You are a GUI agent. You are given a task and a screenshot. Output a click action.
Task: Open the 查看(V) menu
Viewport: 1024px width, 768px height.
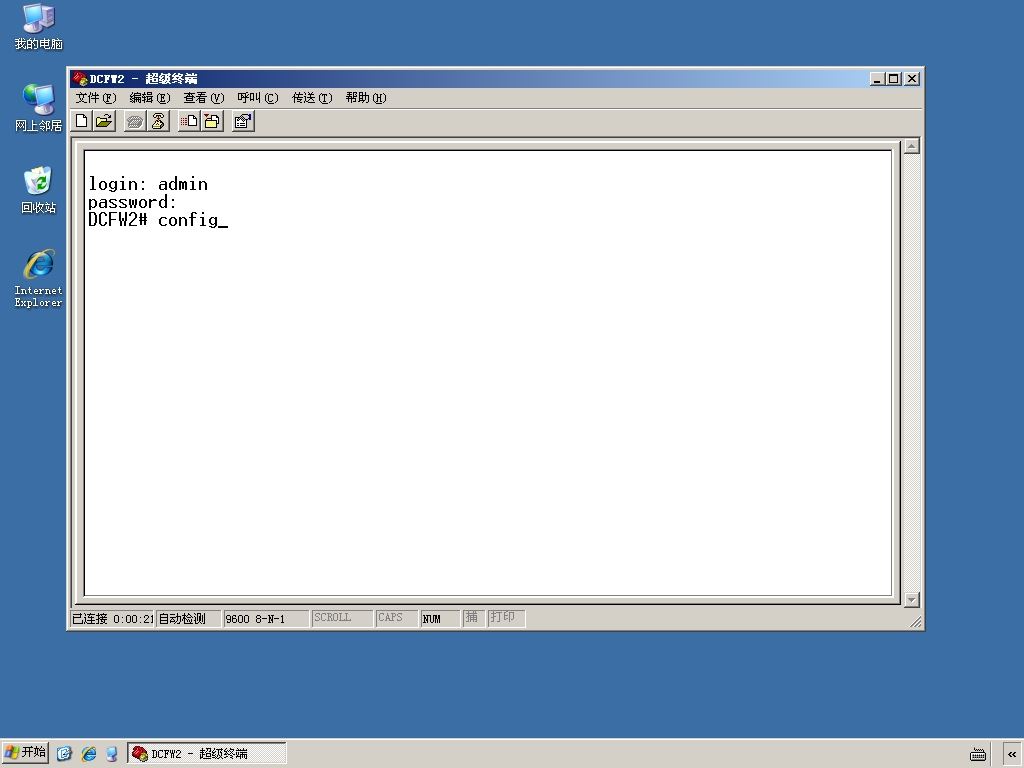[x=204, y=98]
